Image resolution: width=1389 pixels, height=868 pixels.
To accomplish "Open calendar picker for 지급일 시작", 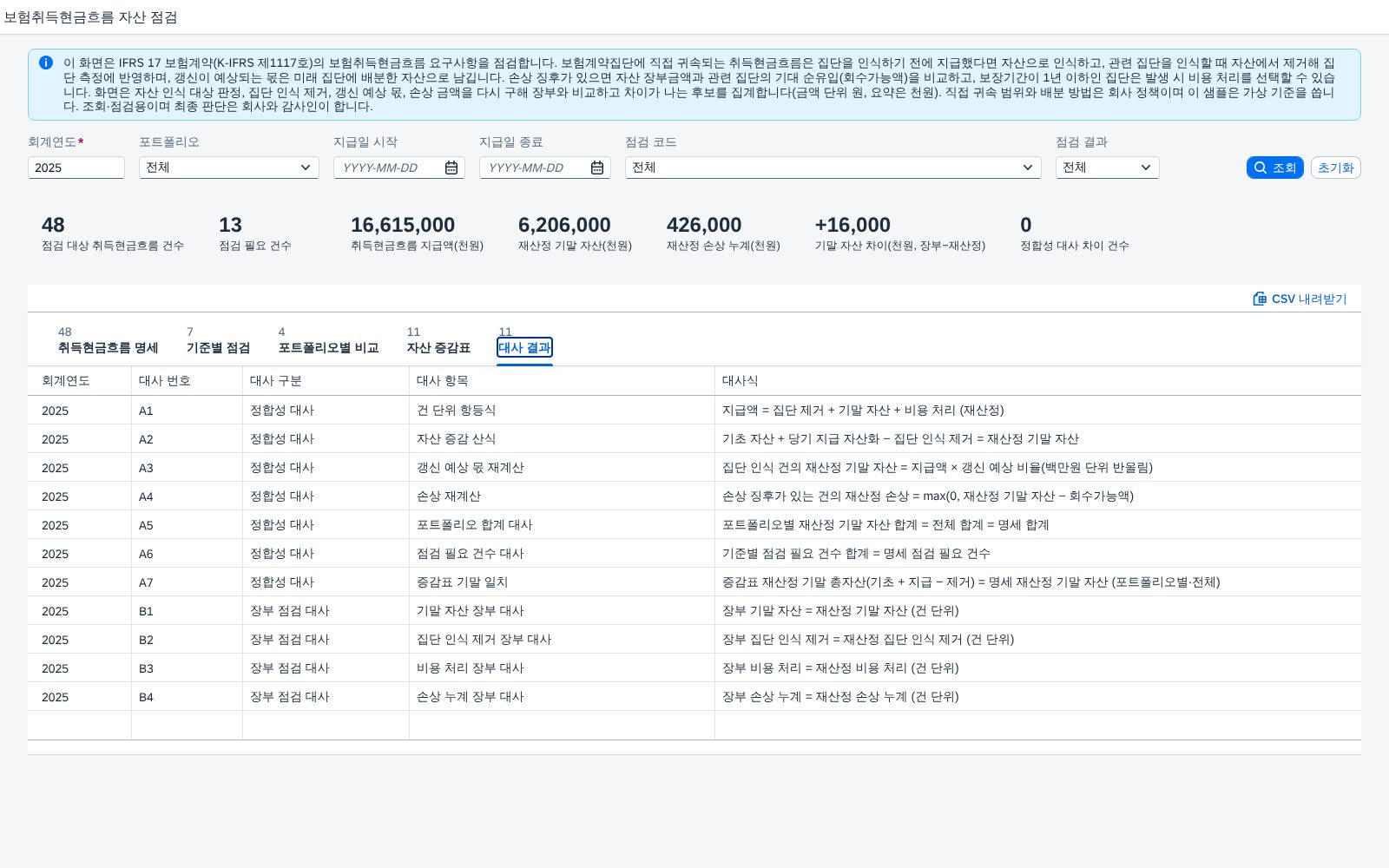I will pos(451,168).
